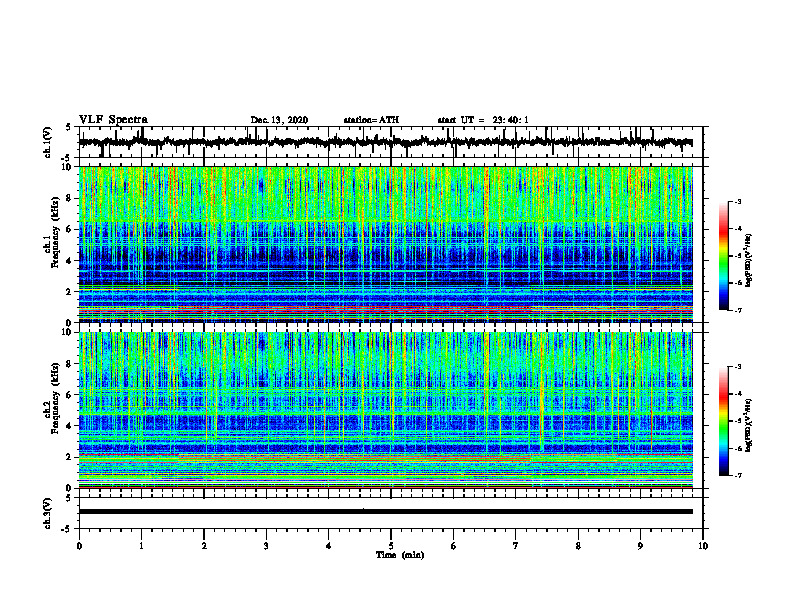792x612 pixels.
Task: Click the '-7' label on ch.1 color bar
Action: 737,310
